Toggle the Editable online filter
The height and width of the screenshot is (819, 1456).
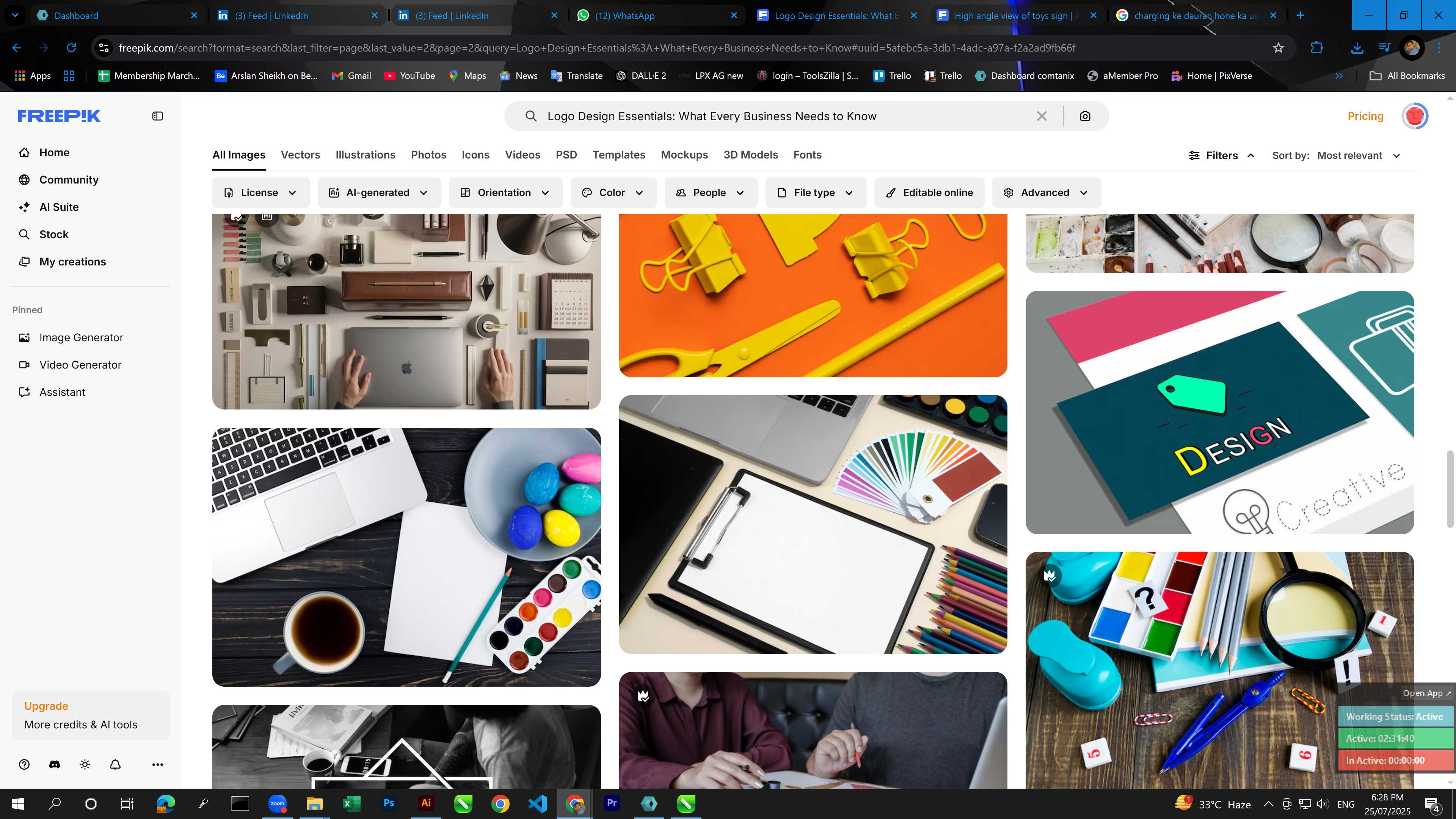click(929, 193)
